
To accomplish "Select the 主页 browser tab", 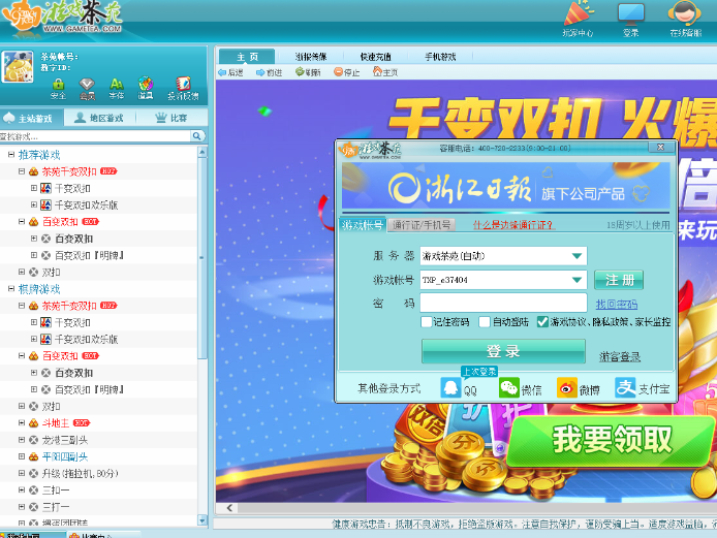I will coord(247,57).
